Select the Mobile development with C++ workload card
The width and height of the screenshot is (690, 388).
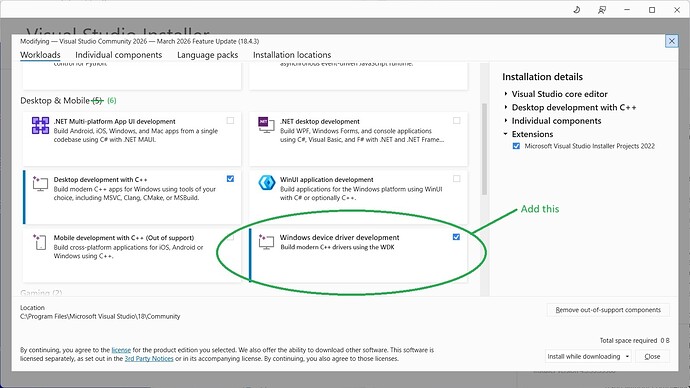click(x=132, y=255)
